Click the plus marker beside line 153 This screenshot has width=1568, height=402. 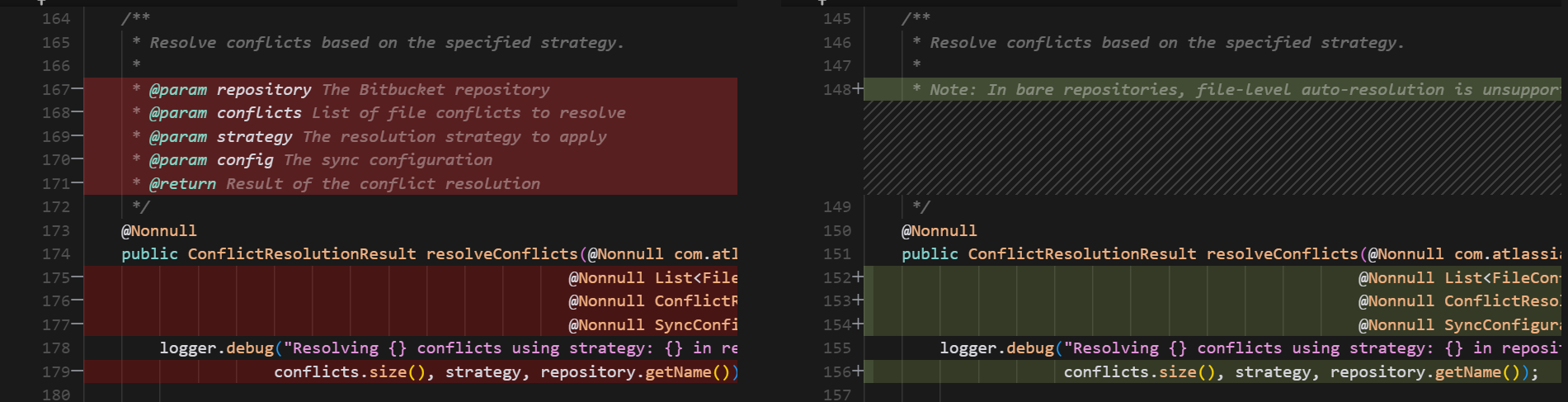(858, 300)
